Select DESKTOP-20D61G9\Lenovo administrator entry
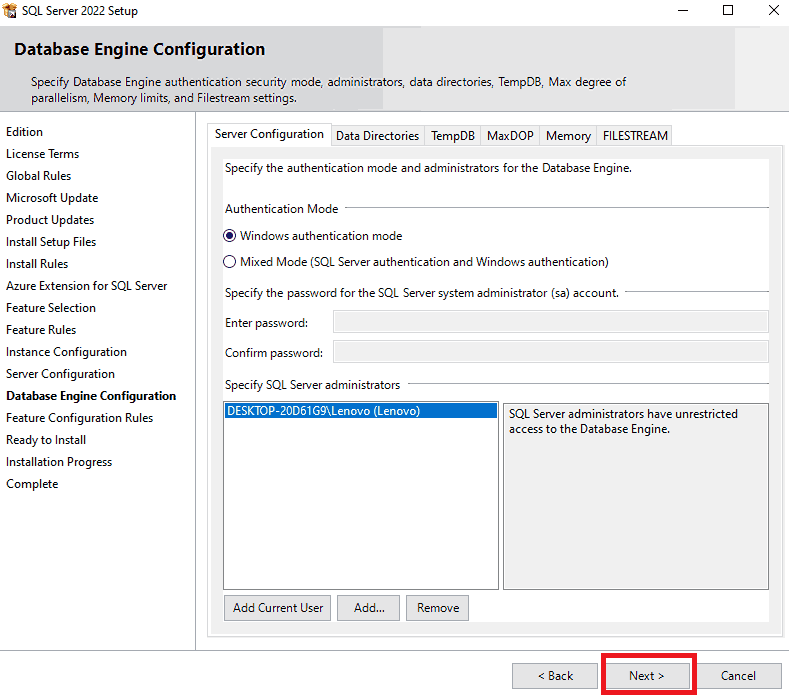Screen dimensions: 789x696 click(x=323, y=411)
